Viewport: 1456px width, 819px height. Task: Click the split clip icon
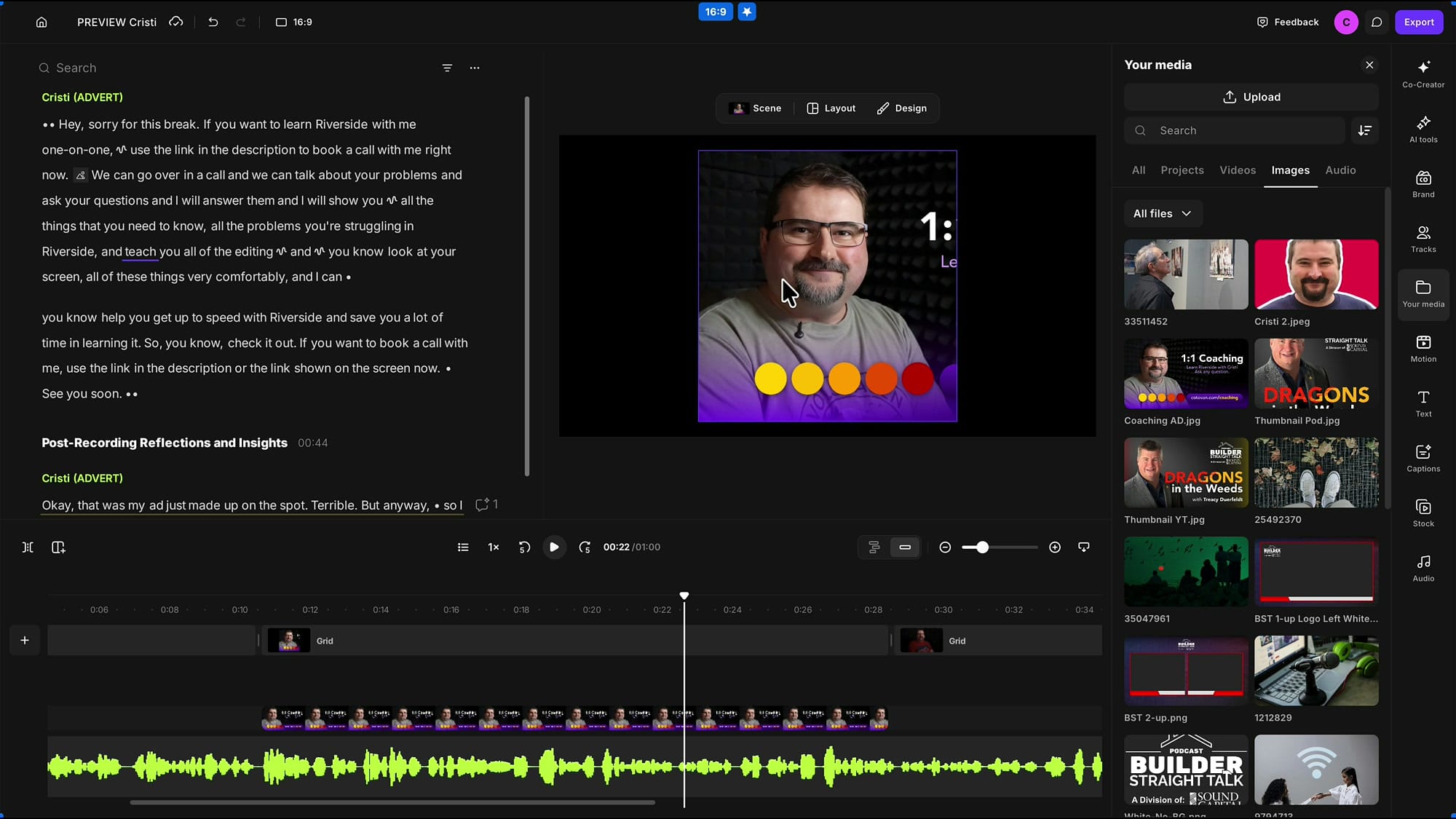28,547
